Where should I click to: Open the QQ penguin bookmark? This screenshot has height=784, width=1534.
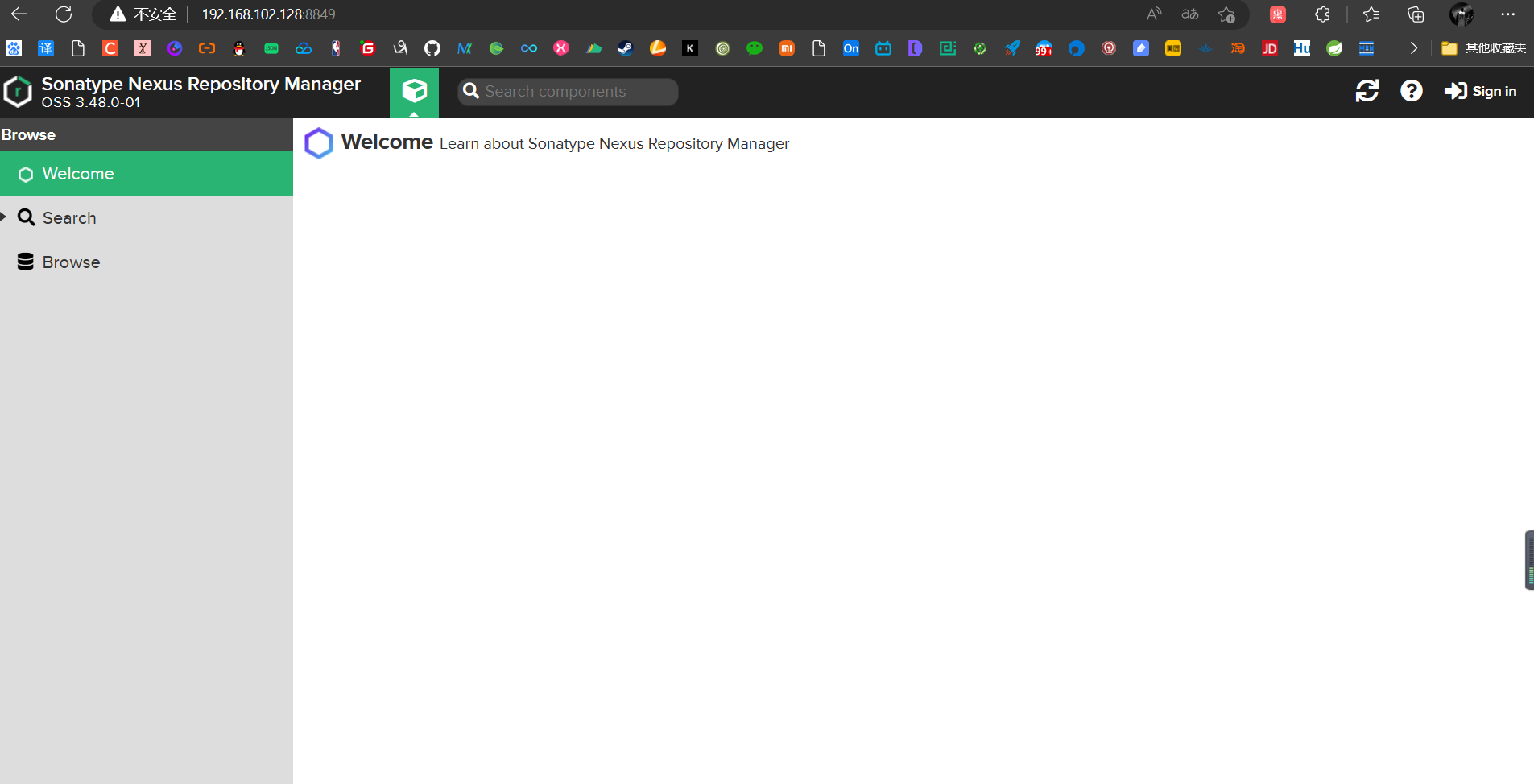pos(239,48)
